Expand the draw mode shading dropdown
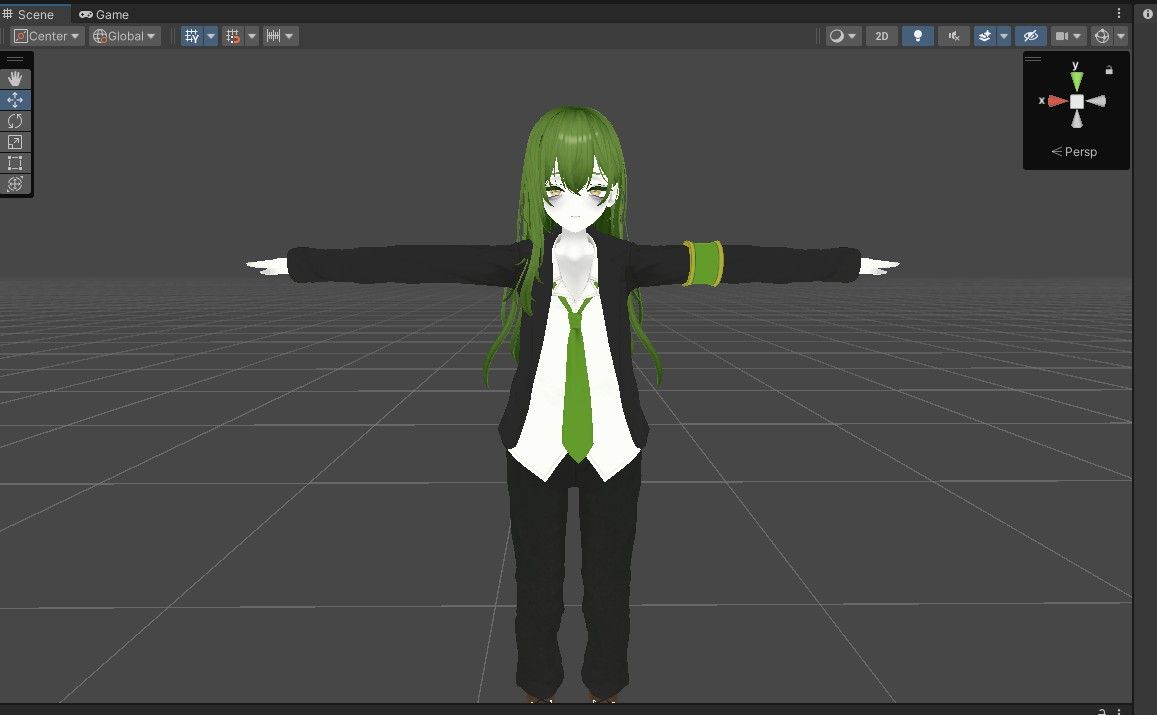This screenshot has width=1157, height=715. point(843,36)
